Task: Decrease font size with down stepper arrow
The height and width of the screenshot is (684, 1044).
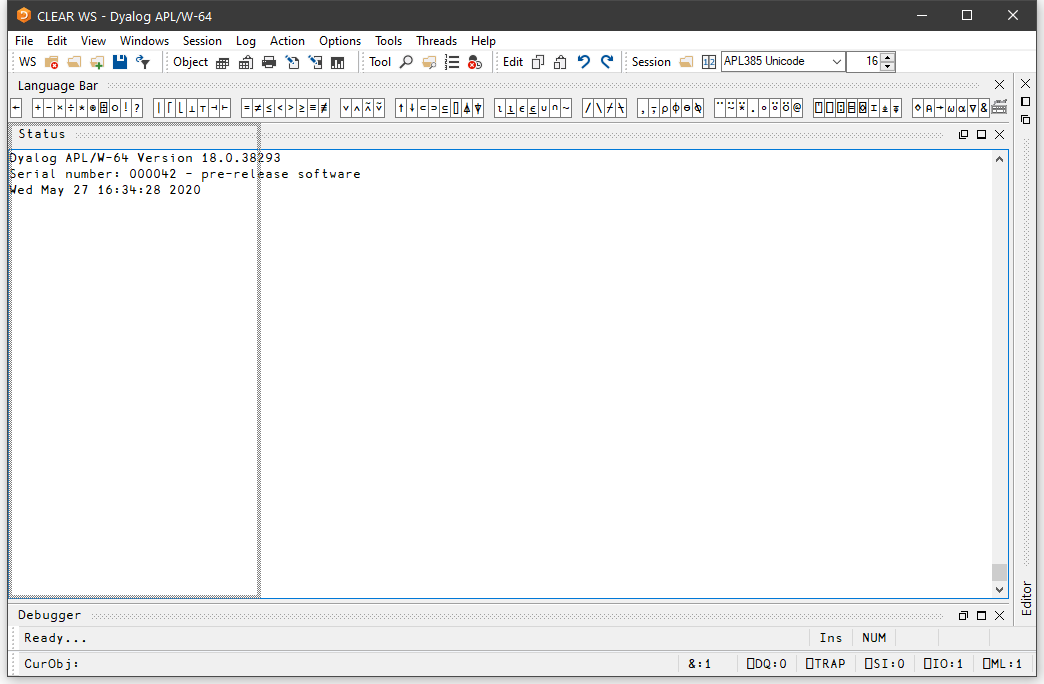Action: coord(888,67)
